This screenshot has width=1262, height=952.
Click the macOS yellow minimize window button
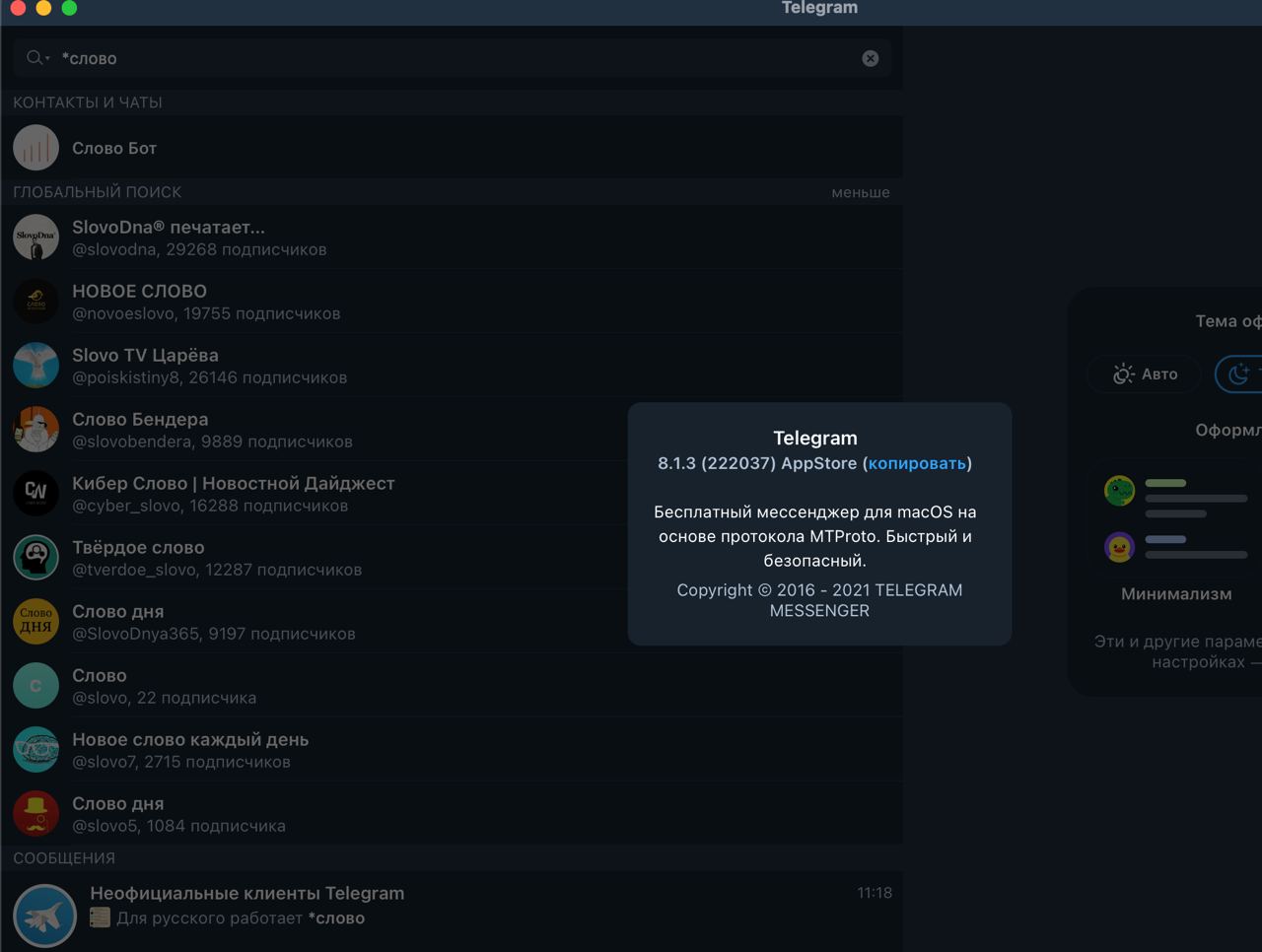tap(43, 8)
